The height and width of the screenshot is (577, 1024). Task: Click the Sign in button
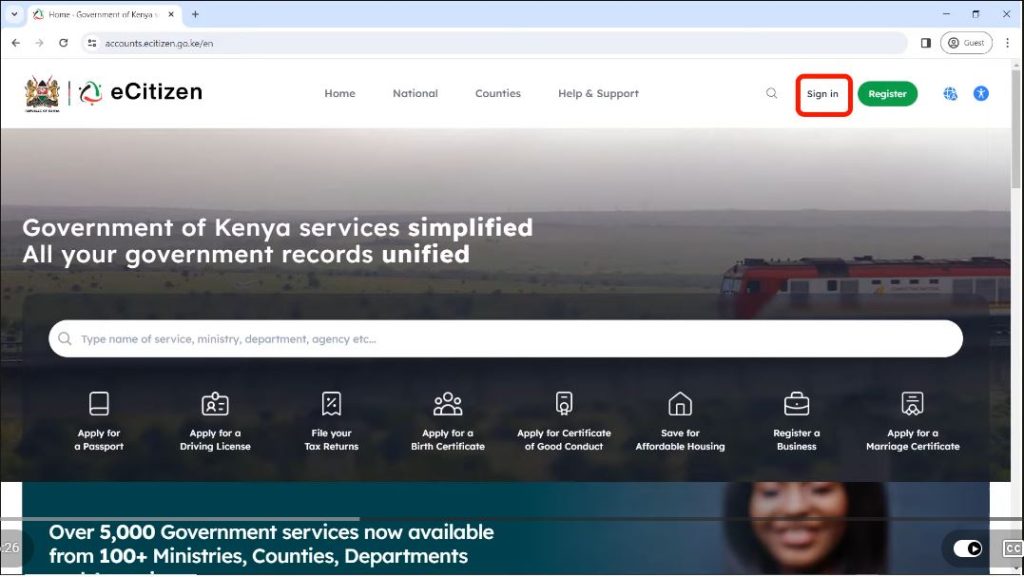click(822, 94)
